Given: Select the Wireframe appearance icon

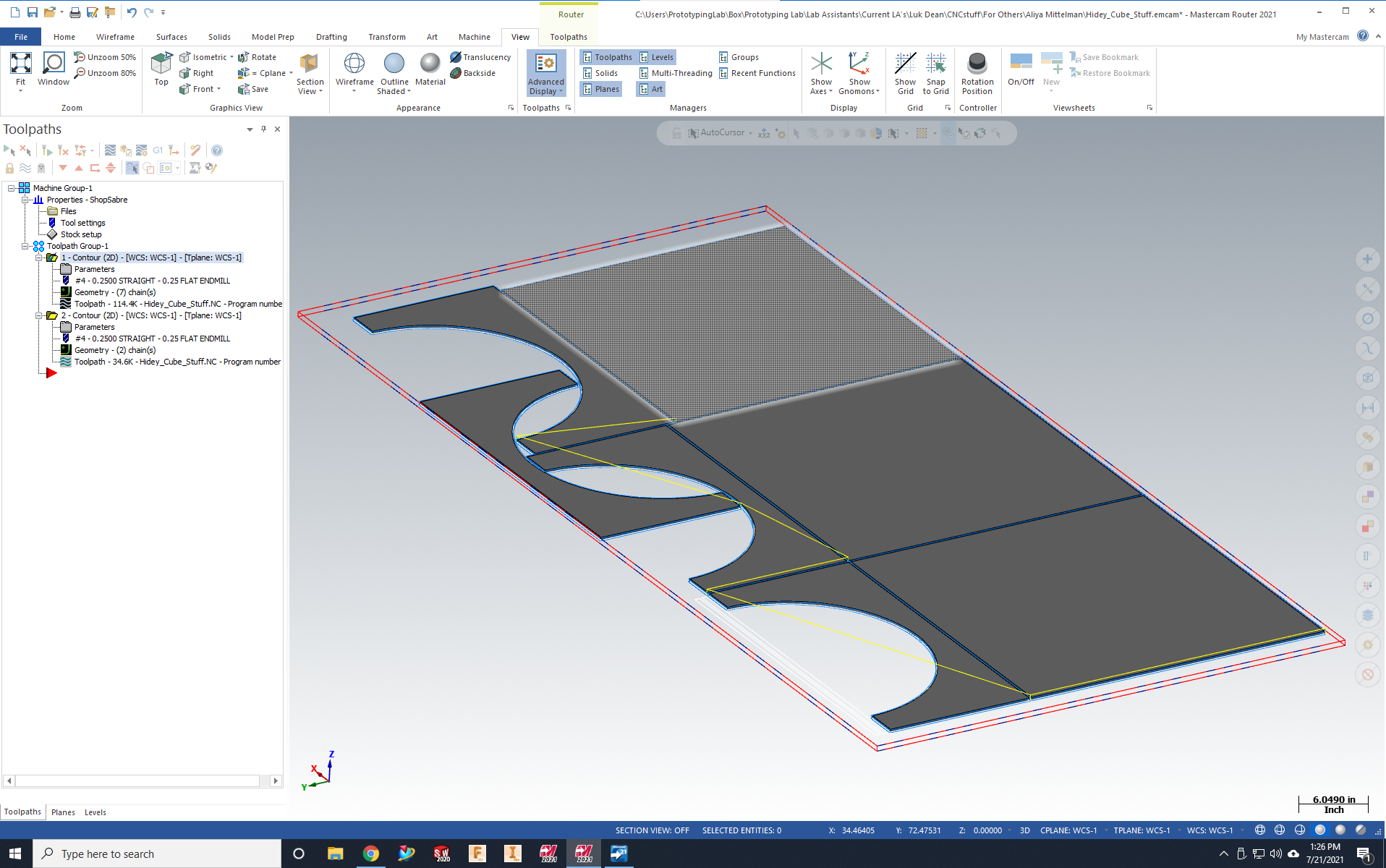Looking at the screenshot, I should 354,64.
